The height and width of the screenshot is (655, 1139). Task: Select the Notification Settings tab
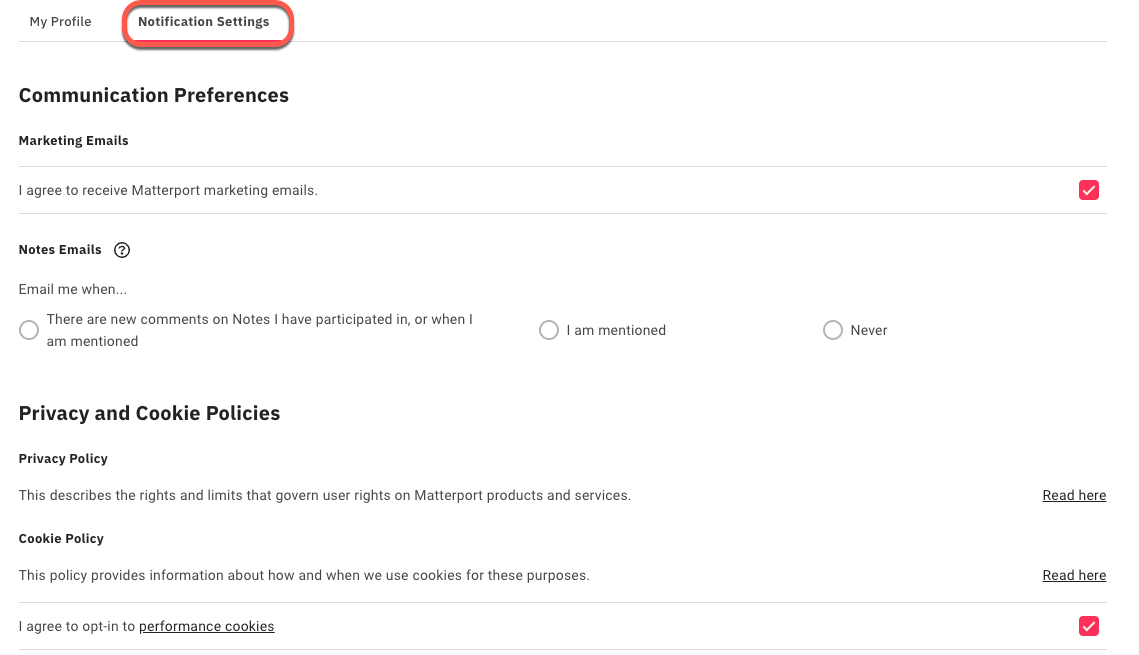(204, 22)
